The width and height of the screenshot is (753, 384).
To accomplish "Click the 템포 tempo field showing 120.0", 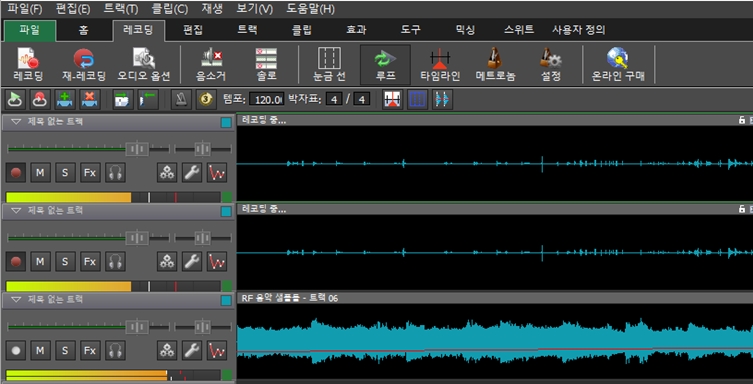I will tap(267, 100).
